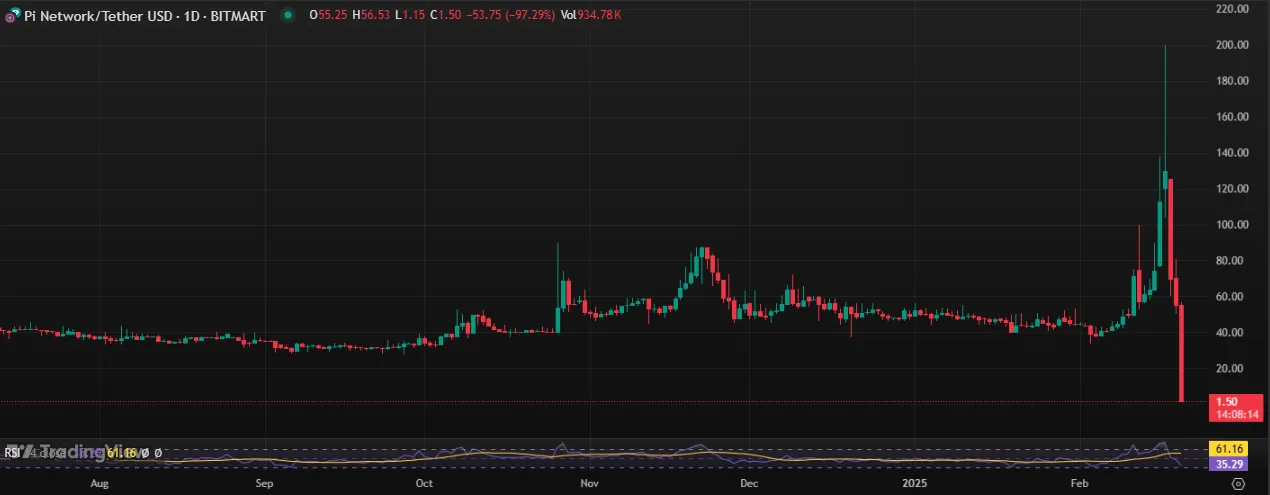Click the Pi Network coin logo icon

pyautogui.click(x=12, y=17)
